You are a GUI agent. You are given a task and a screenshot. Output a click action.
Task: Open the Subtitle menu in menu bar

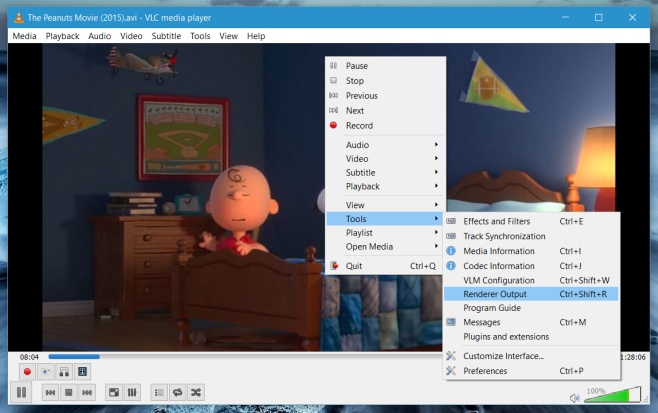point(166,36)
